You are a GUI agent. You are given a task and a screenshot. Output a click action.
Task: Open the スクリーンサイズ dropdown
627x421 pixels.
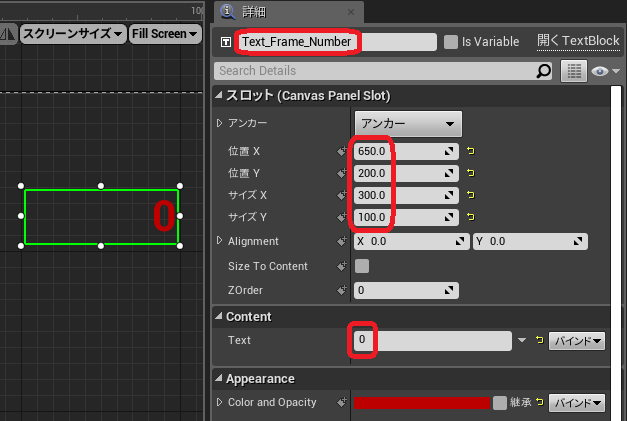(73, 34)
